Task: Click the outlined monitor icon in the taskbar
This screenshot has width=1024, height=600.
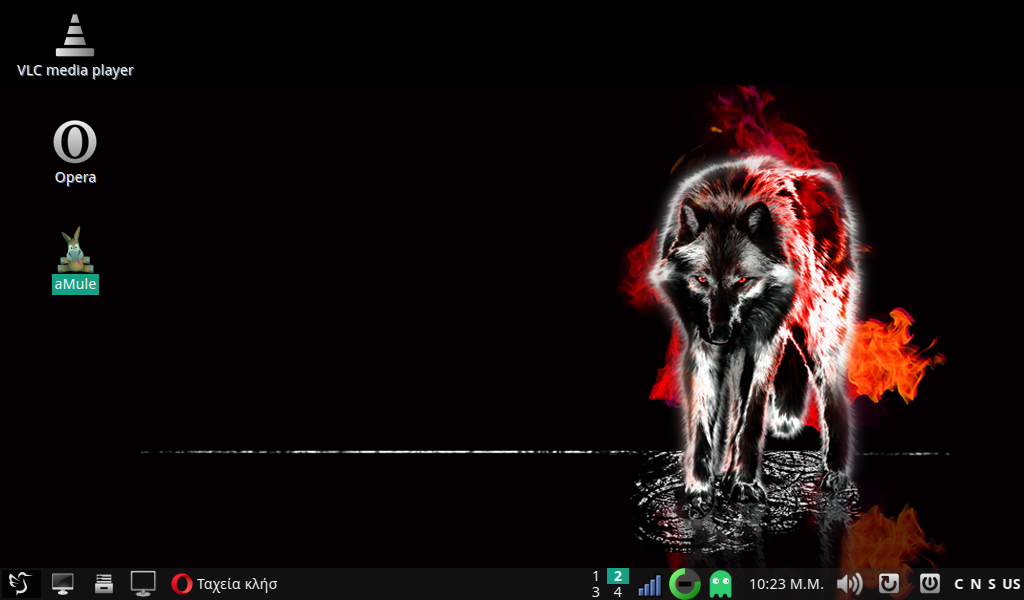Action: point(143,584)
